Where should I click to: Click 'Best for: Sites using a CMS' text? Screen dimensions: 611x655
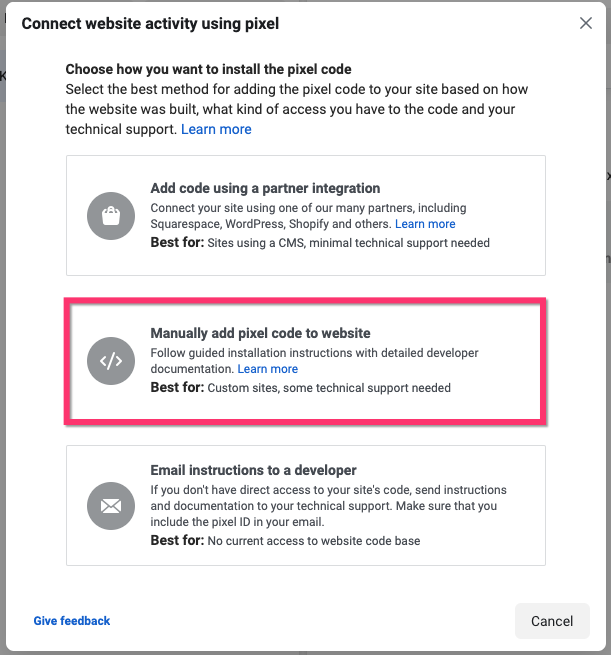tap(320, 242)
